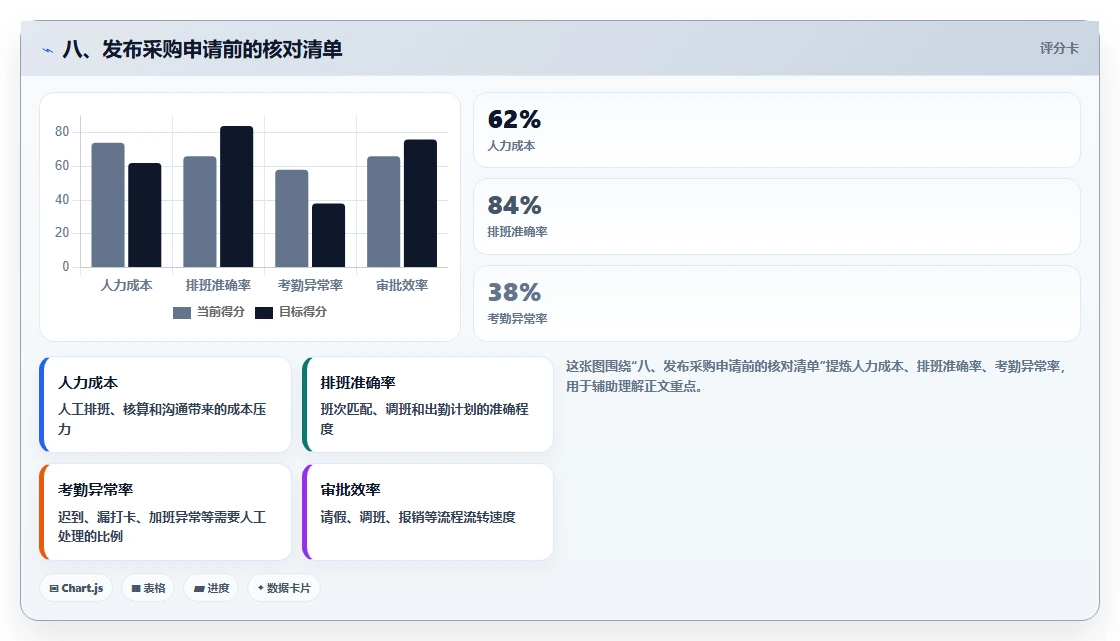
Task: Open the 38% 考勤异常率 stat card
Action: pyautogui.click(x=776, y=304)
